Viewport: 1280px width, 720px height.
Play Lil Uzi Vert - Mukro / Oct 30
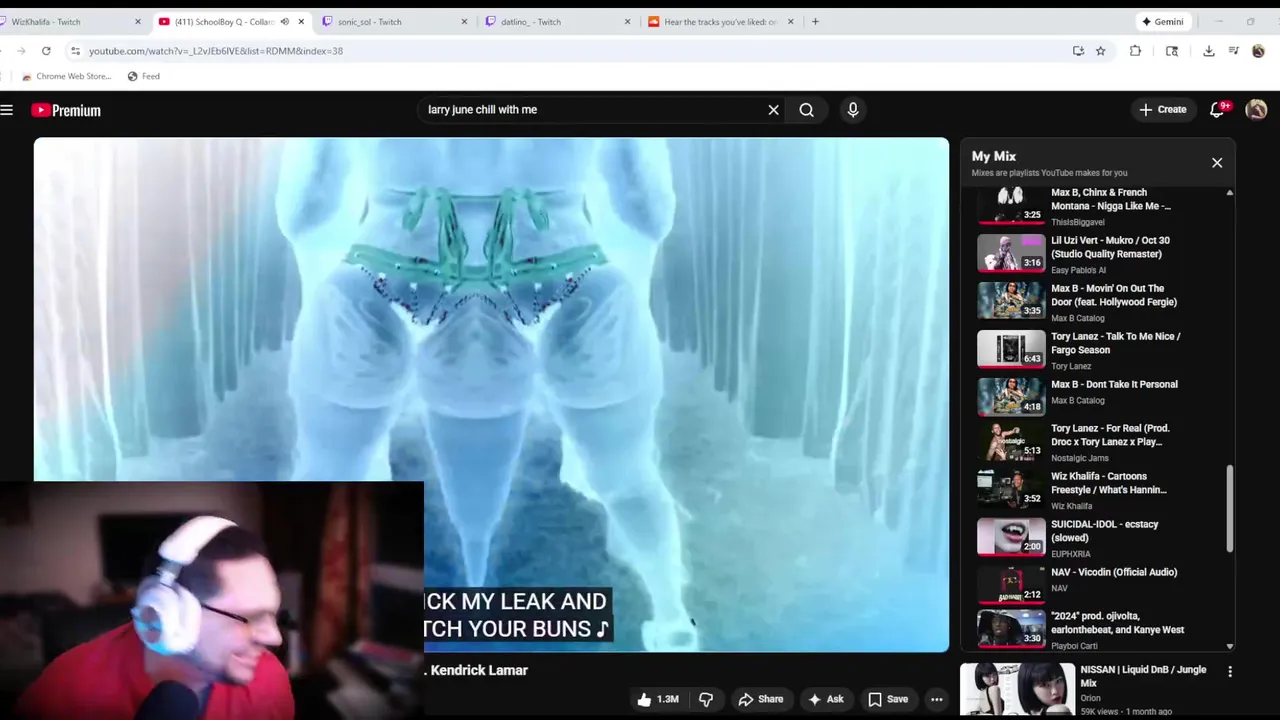pos(1097,254)
